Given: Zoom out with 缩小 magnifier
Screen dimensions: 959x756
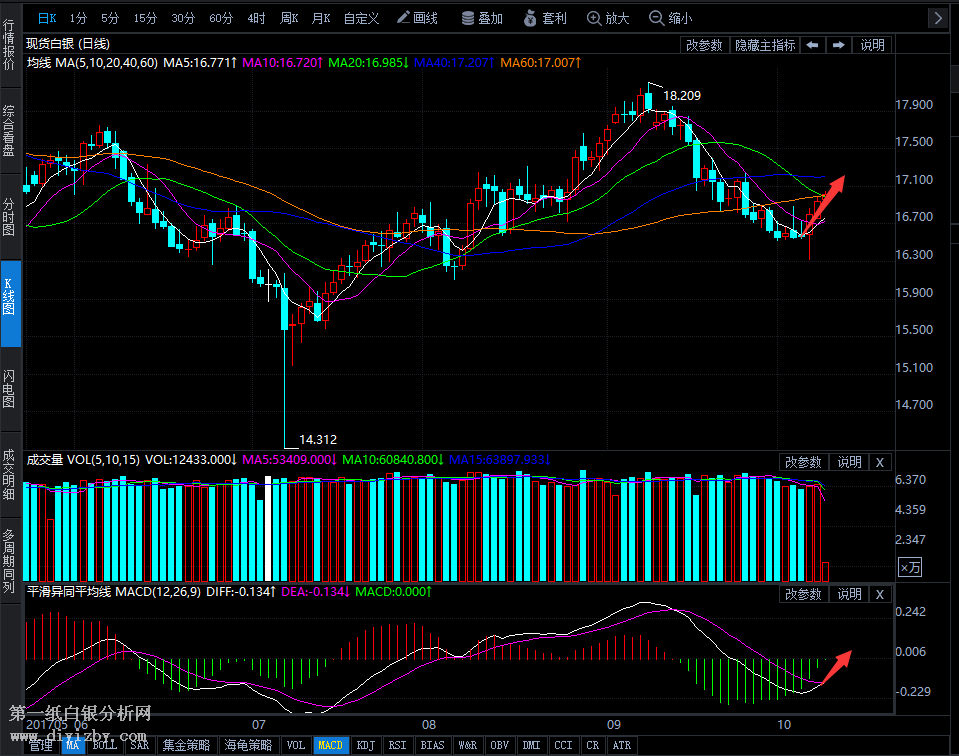Looking at the screenshot, I should [670, 18].
